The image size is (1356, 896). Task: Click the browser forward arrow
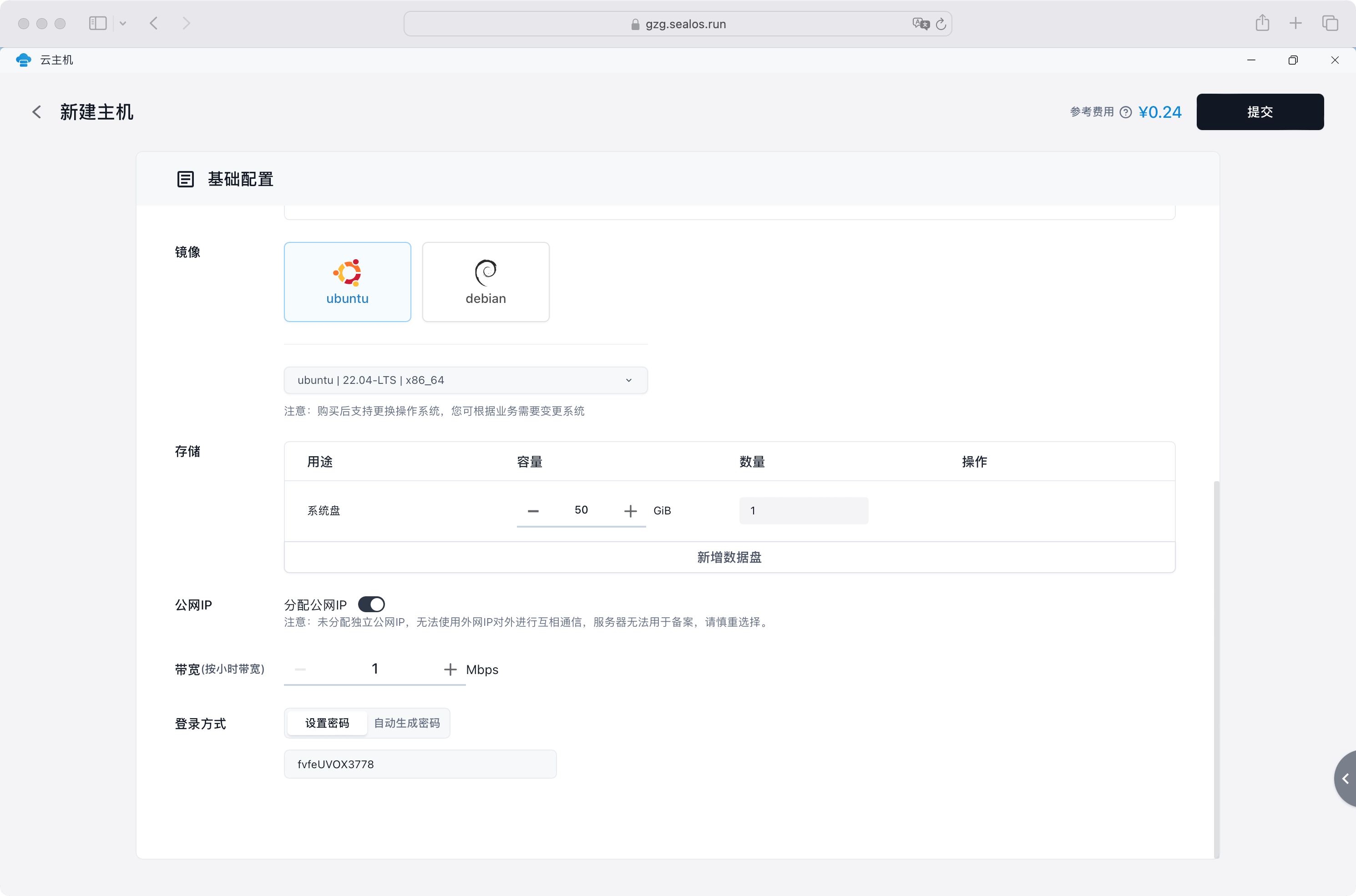coord(186,24)
